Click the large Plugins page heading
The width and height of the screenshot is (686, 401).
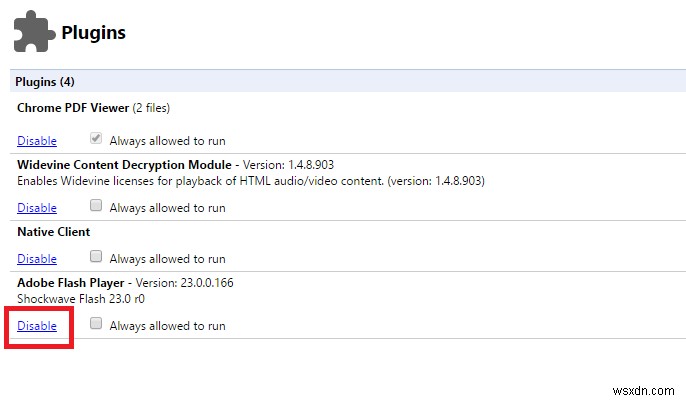(93, 33)
